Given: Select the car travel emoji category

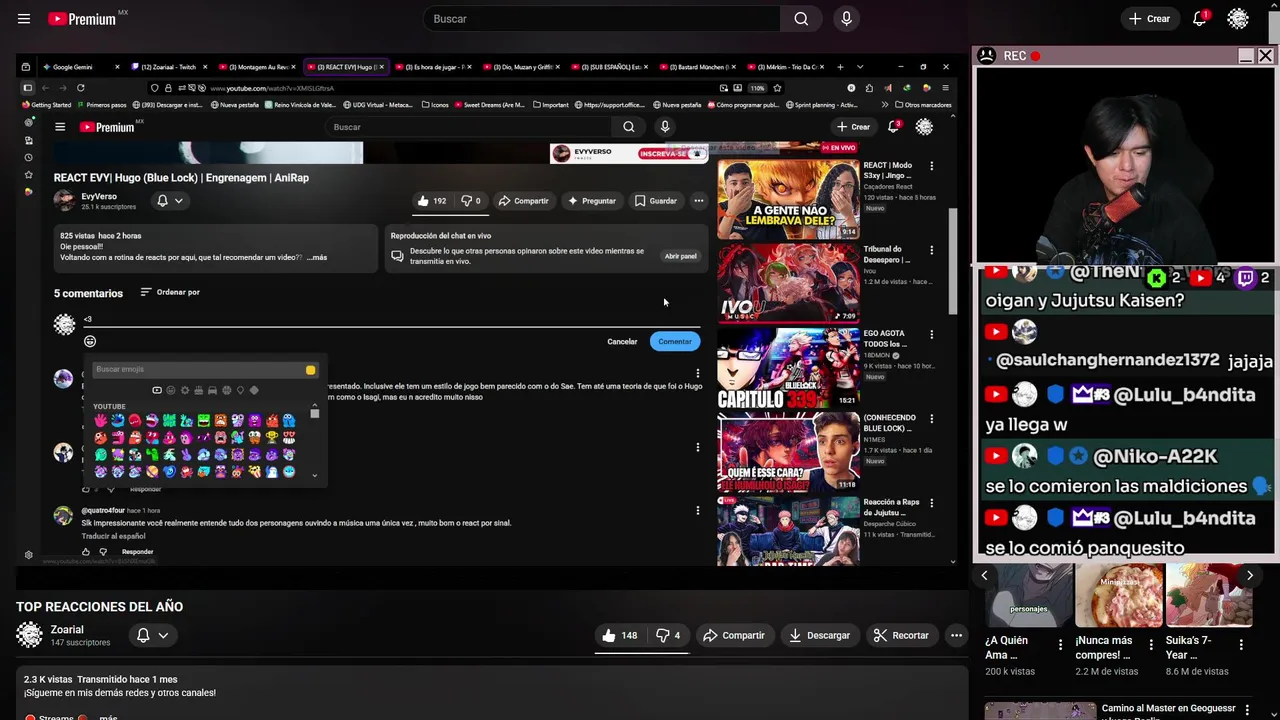Looking at the screenshot, I should [x=213, y=390].
